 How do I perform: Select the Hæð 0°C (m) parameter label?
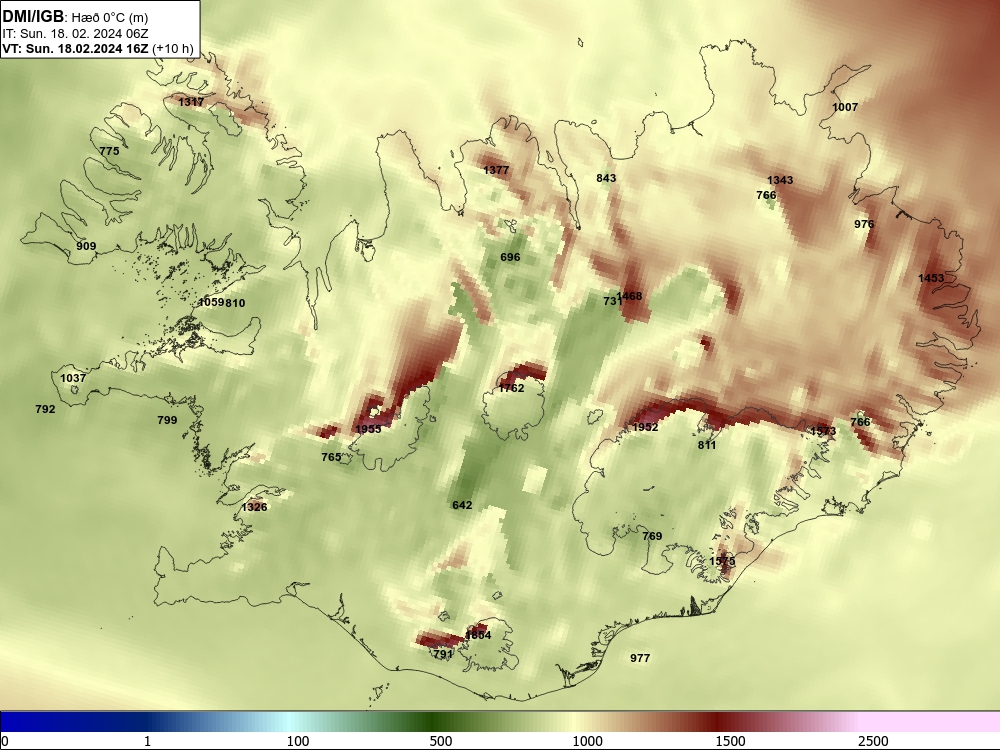pyautogui.click(x=110, y=17)
